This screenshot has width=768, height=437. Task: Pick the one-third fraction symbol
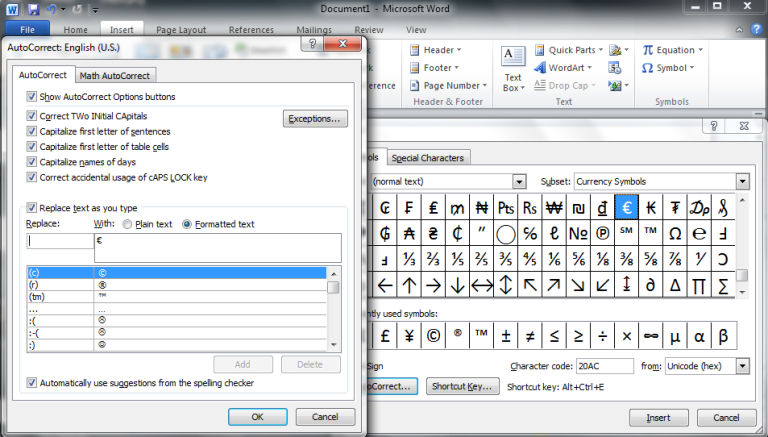(x=409, y=259)
